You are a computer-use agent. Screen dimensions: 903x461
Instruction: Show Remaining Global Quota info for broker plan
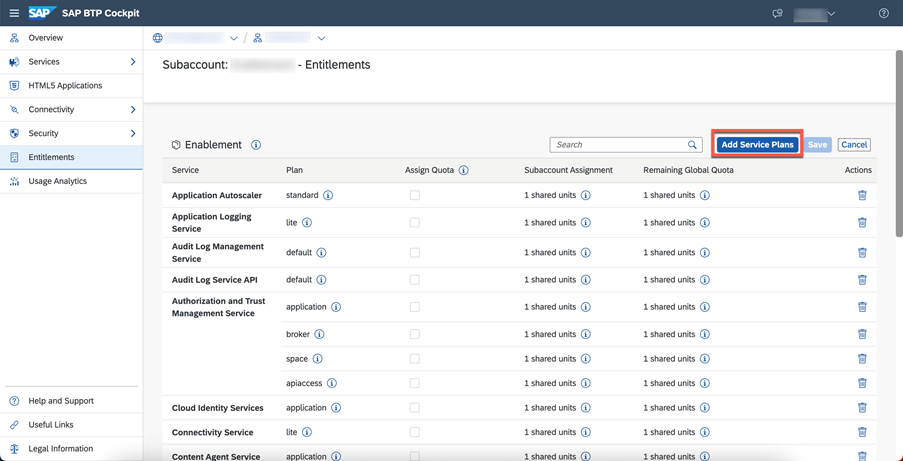[705, 334]
